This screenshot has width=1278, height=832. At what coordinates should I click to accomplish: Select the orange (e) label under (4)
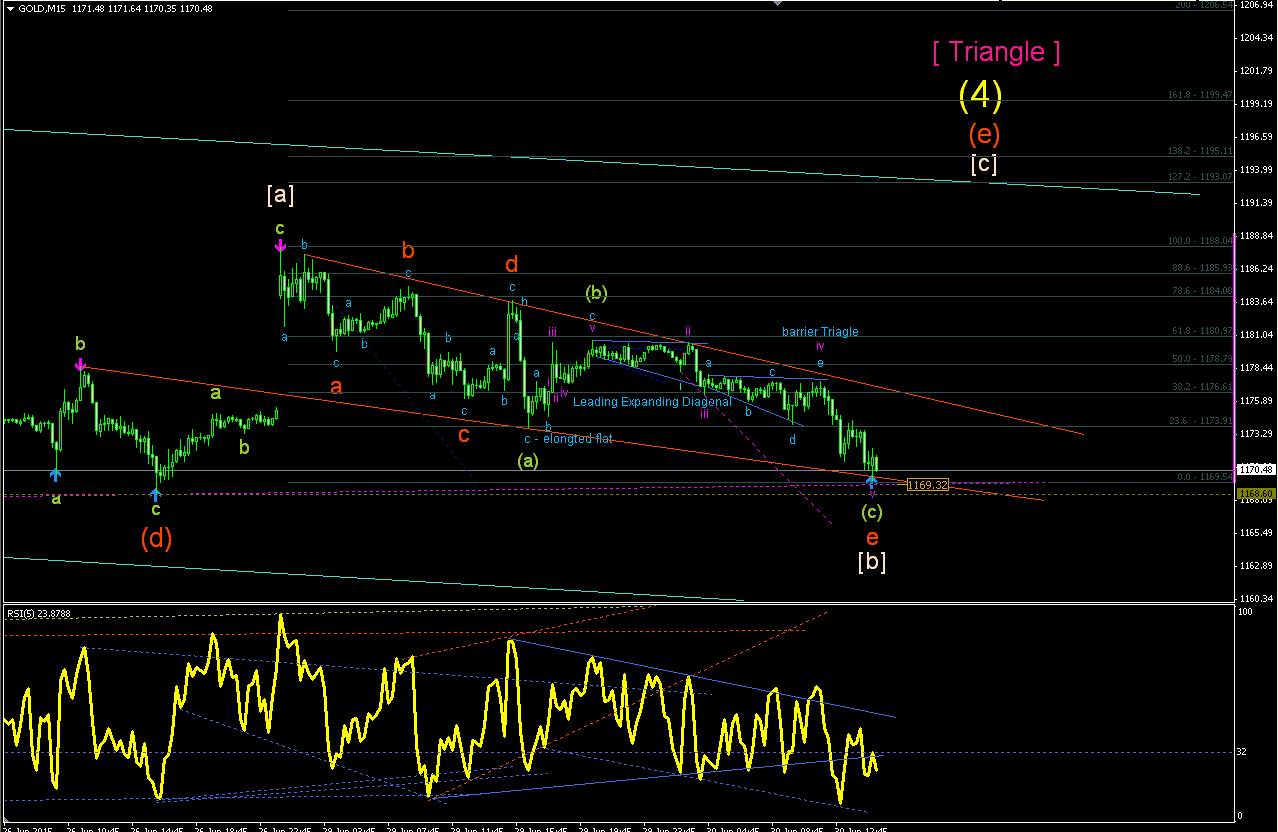point(984,133)
